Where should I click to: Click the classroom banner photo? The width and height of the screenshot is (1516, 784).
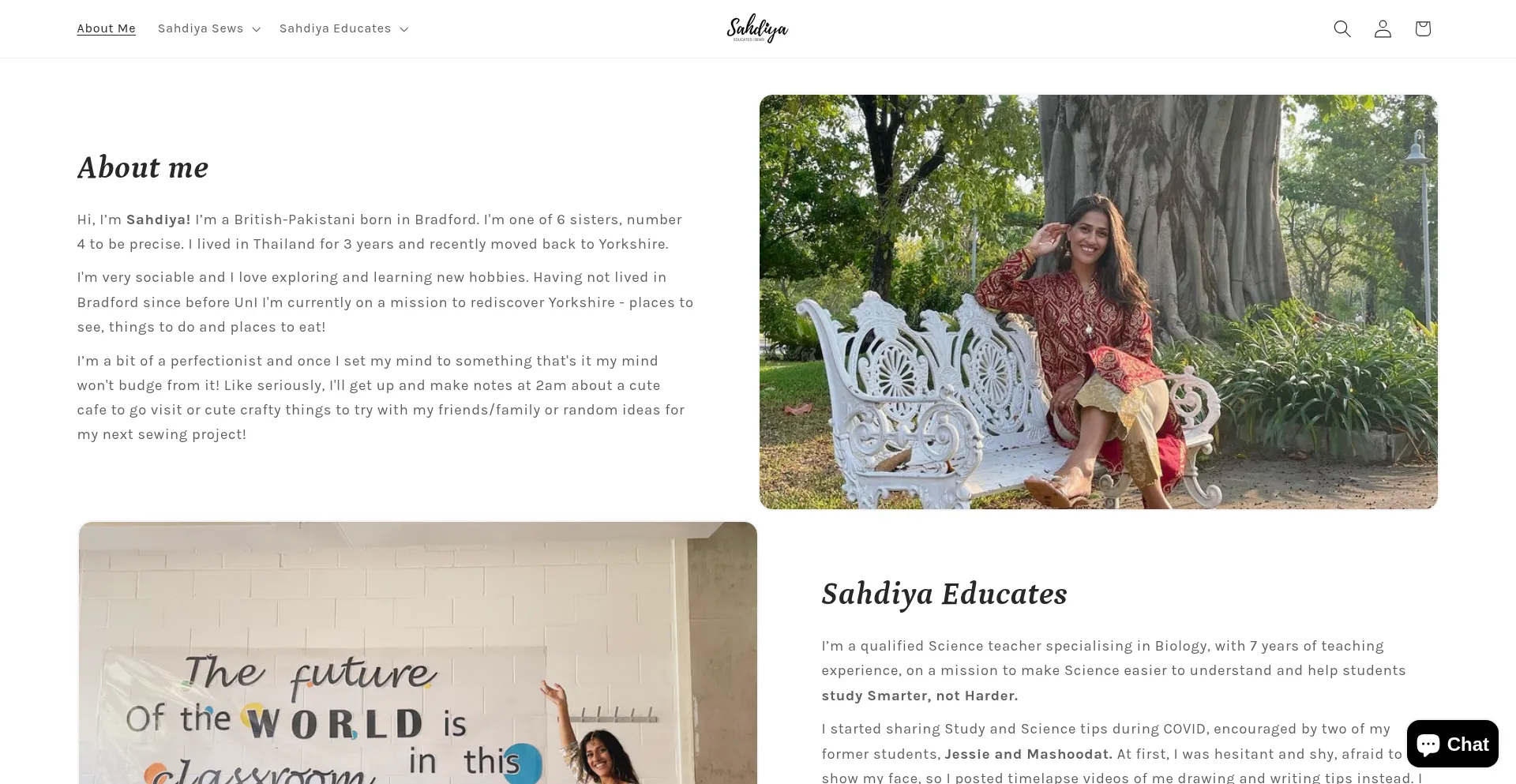coord(418,653)
